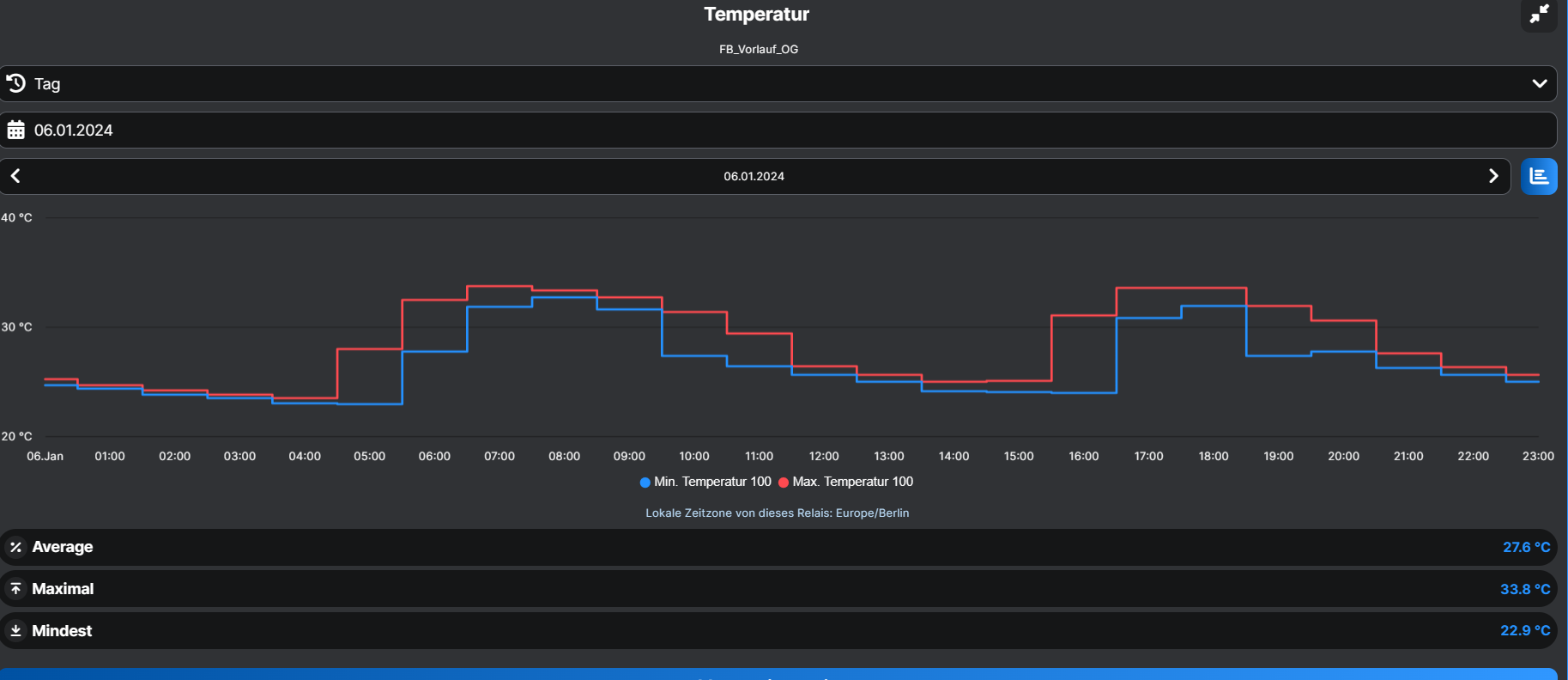Click the centered 06.01.2024 date label
The width and height of the screenshot is (1568, 680).
tap(754, 176)
